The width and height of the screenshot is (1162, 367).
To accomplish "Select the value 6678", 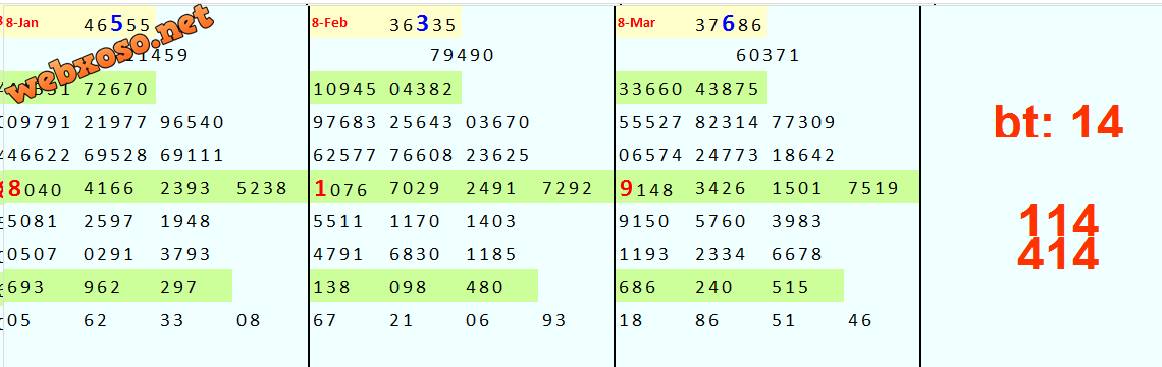I will [797, 254].
